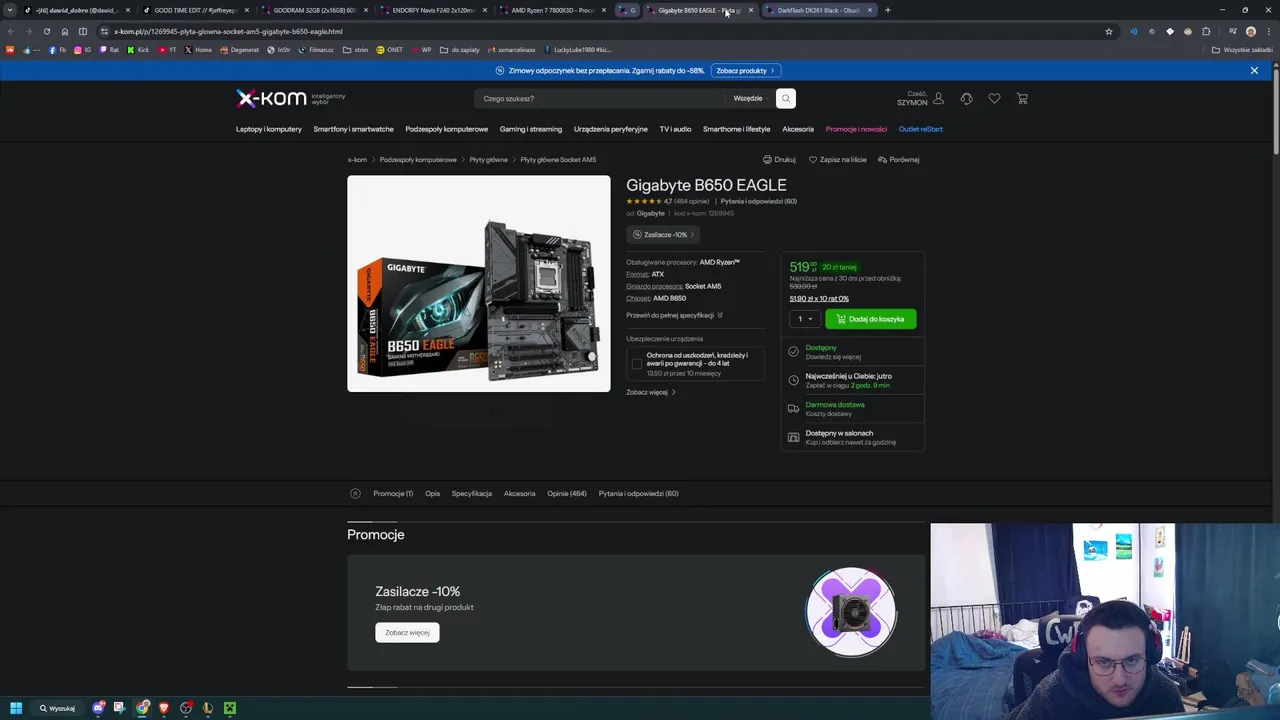Open the Wszędzie search category dropdown
The image size is (1280, 720).
pyautogui.click(x=751, y=98)
